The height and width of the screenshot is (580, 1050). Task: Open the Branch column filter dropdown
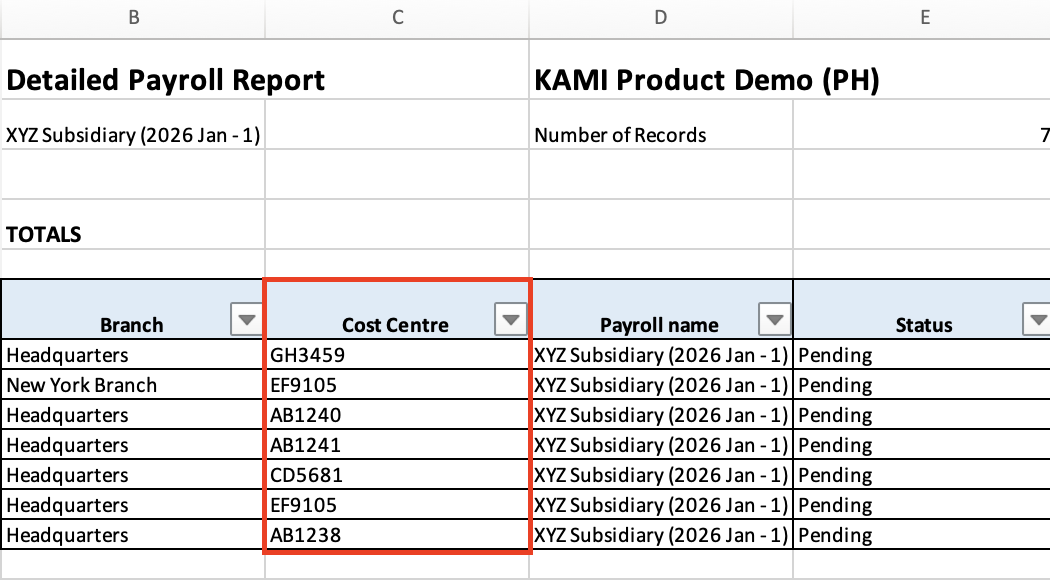point(246,319)
